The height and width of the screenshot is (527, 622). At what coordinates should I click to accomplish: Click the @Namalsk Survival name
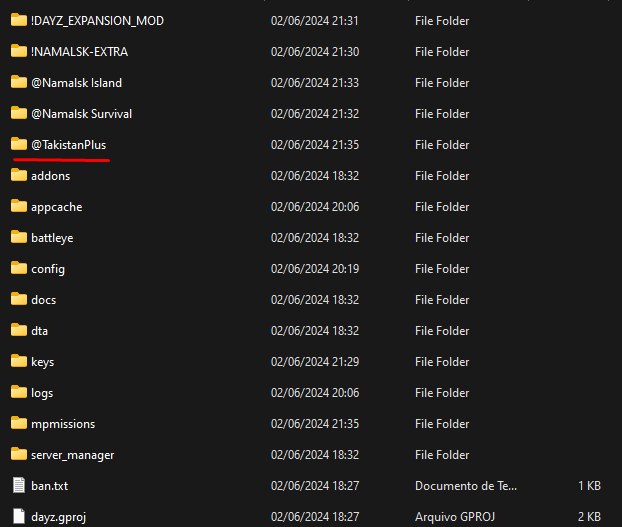point(82,114)
